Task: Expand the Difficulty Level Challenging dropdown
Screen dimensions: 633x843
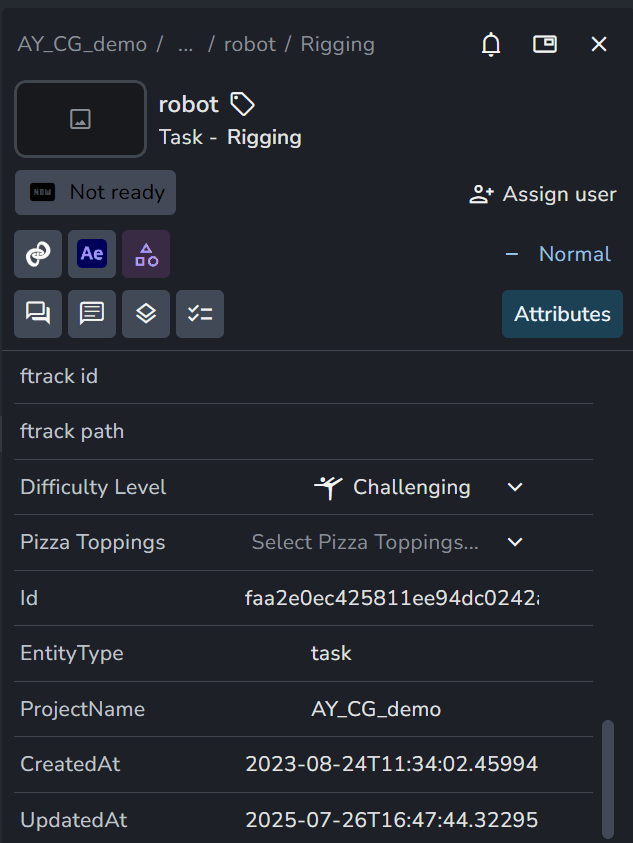Action: 418,487
